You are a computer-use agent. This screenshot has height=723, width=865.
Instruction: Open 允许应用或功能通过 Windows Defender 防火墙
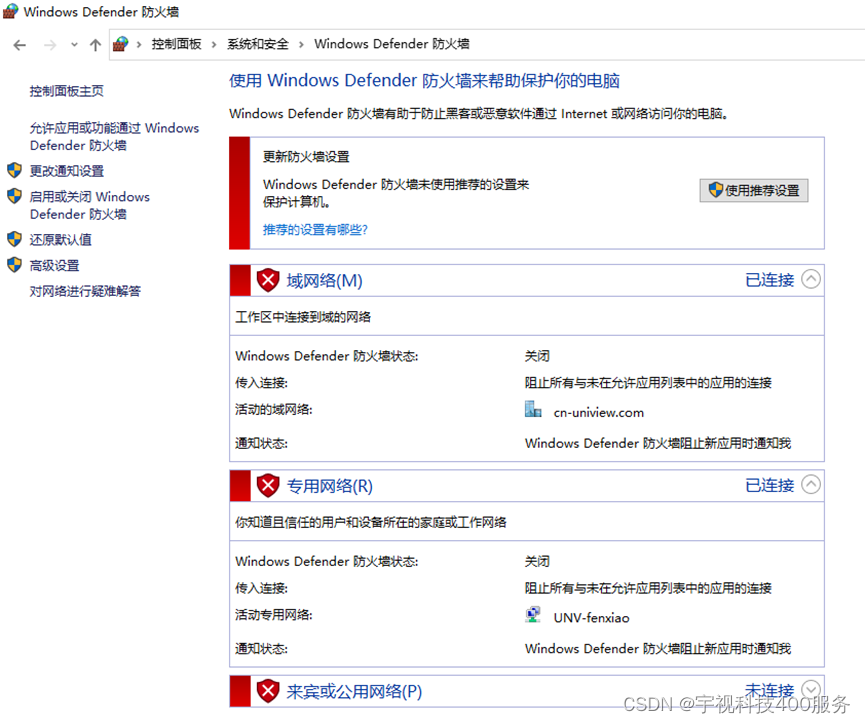click(114, 137)
